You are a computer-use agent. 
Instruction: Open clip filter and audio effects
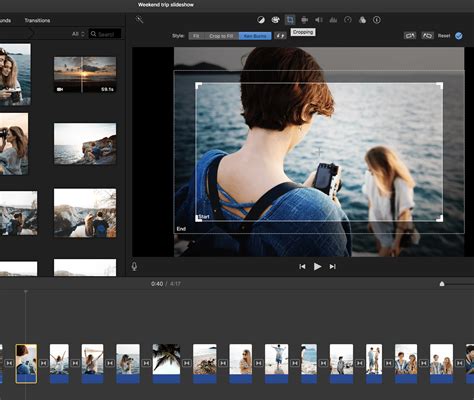tap(362, 20)
